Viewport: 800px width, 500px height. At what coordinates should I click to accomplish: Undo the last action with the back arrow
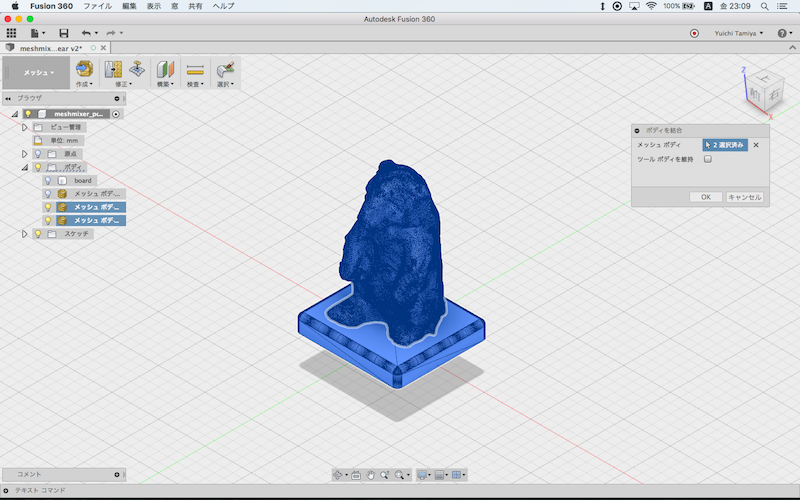(86, 33)
